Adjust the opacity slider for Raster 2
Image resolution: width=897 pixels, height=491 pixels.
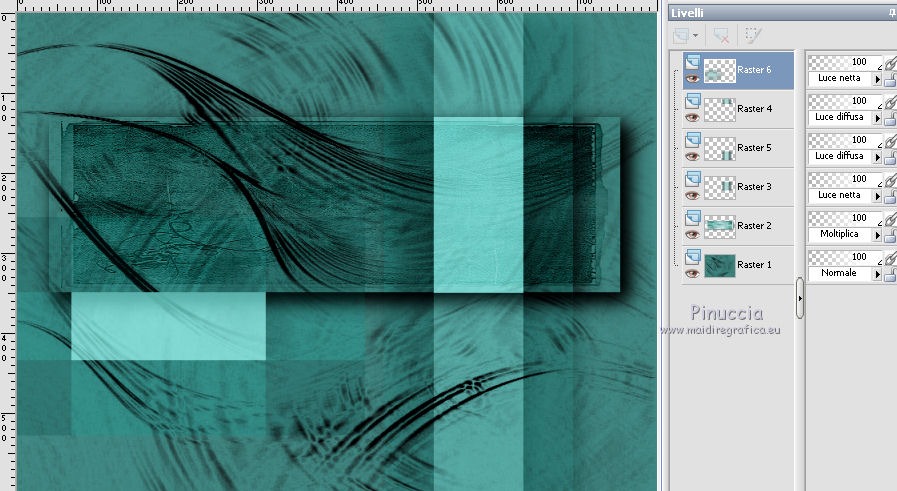[845, 217]
